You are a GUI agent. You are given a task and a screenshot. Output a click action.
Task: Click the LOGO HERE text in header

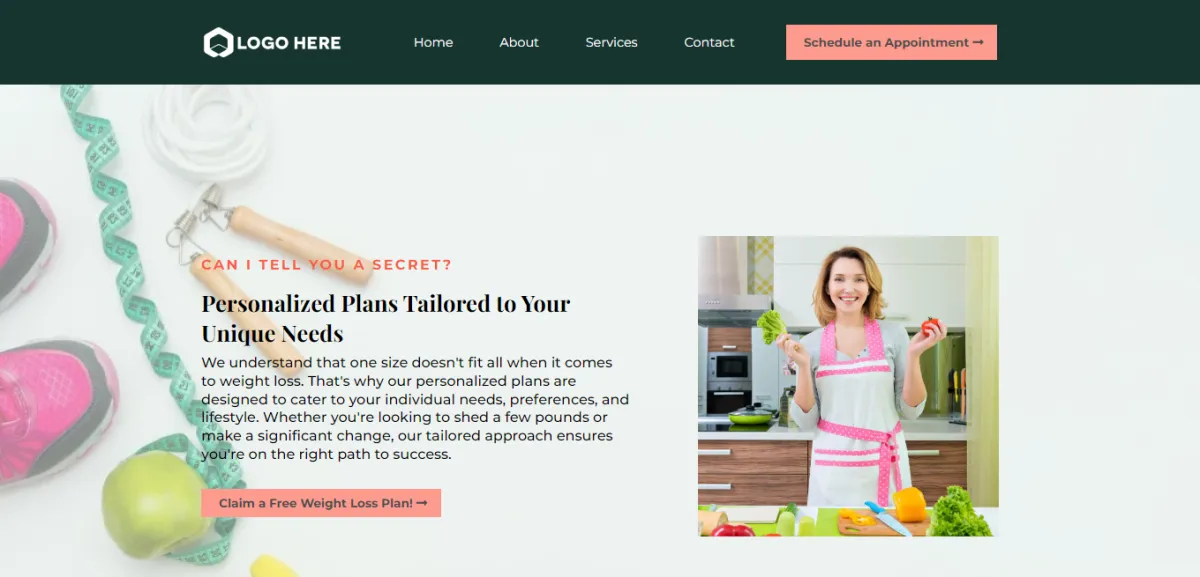coord(289,43)
